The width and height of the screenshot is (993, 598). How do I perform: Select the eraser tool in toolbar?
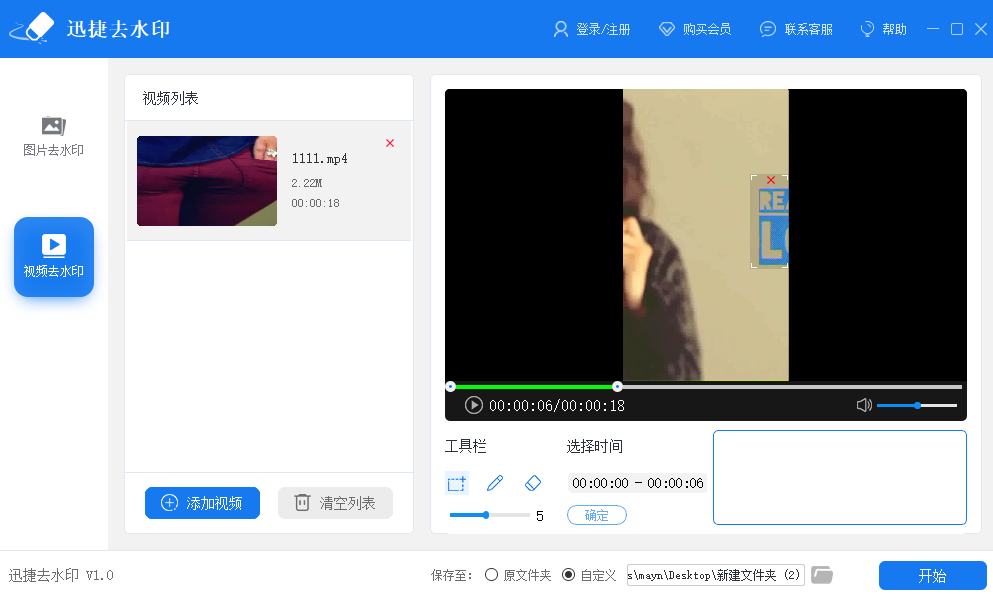click(x=533, y=483)
